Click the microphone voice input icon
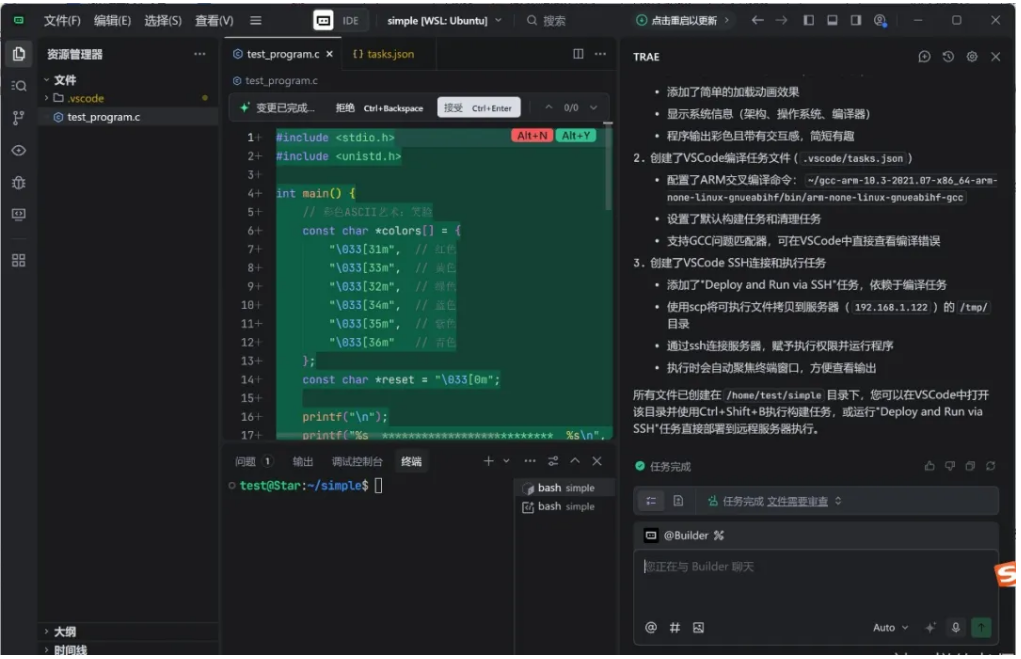 click(x=956, y=627)
